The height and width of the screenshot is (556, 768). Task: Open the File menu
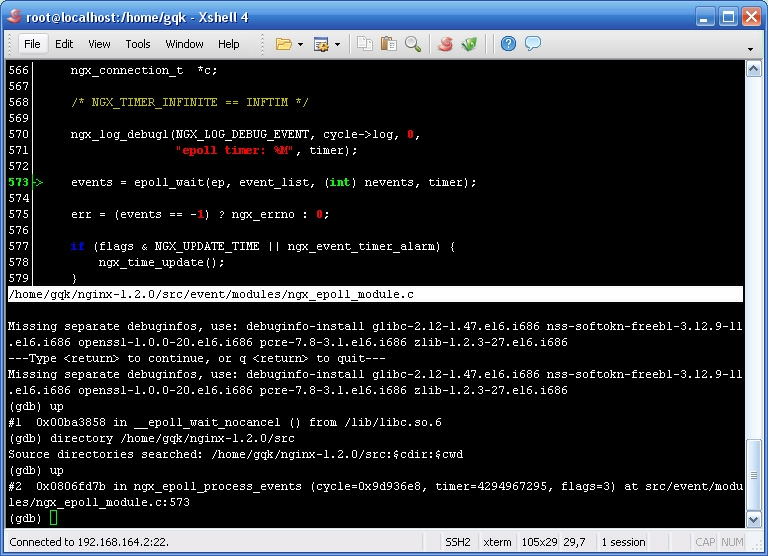[32, 44]
